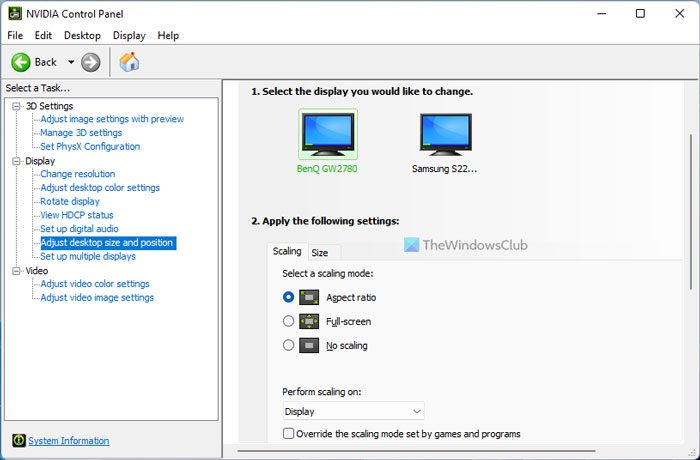Open the Display menu
This screenshot has width=700, height=460.
(x=129, y=36)
